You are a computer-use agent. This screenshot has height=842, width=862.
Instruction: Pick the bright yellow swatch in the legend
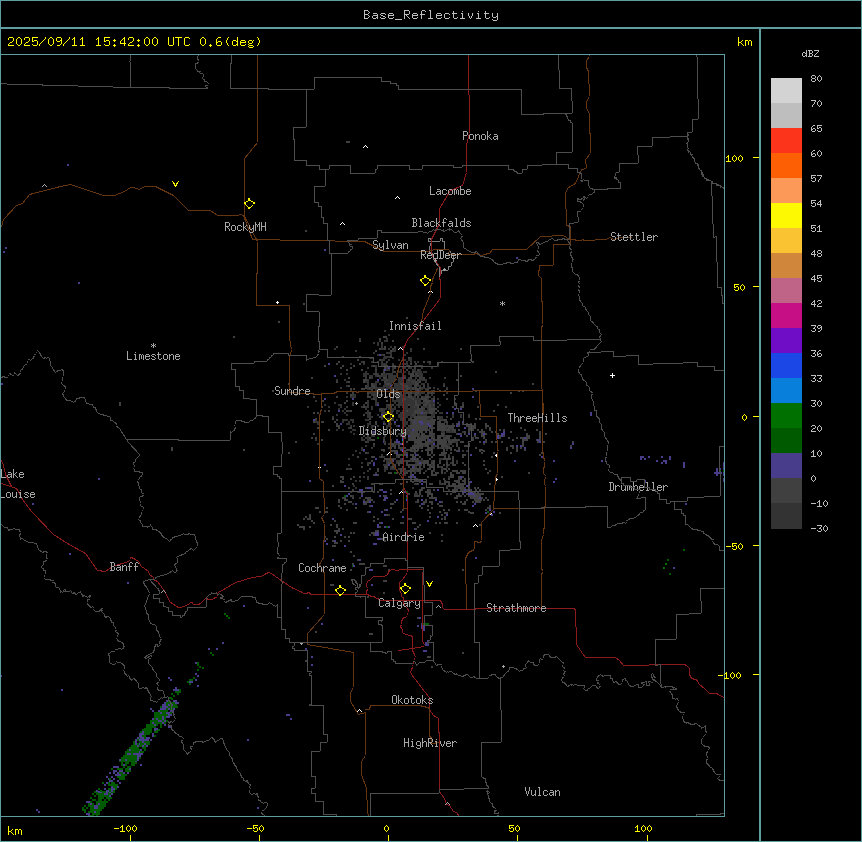click(x=786, y=215)
